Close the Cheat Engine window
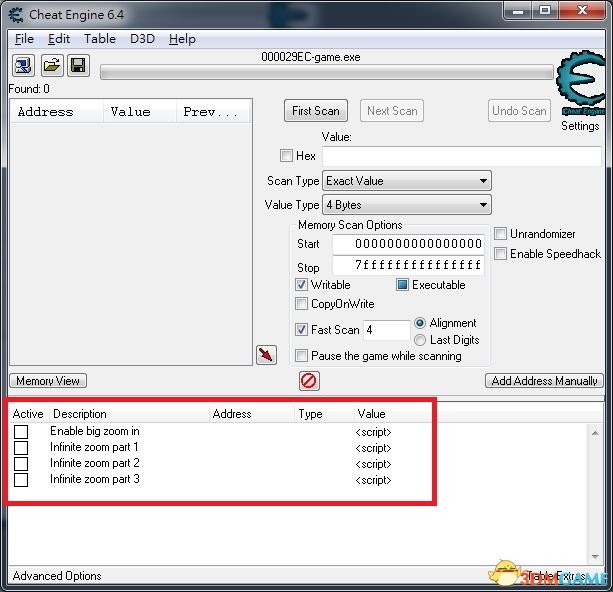Screen dimensions: 613x592 (x=582, y=11)
